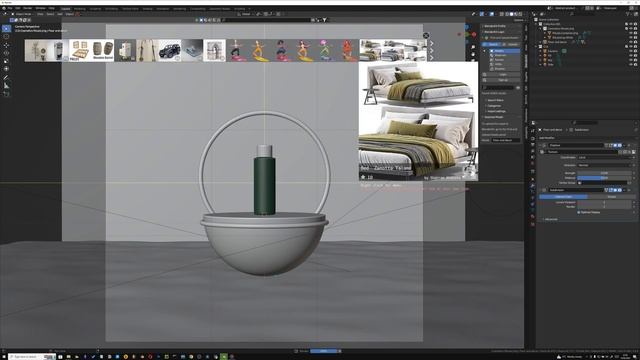Select the Rotate tool
The width and height of the screenshot is (640, 360).
[7, 53]
